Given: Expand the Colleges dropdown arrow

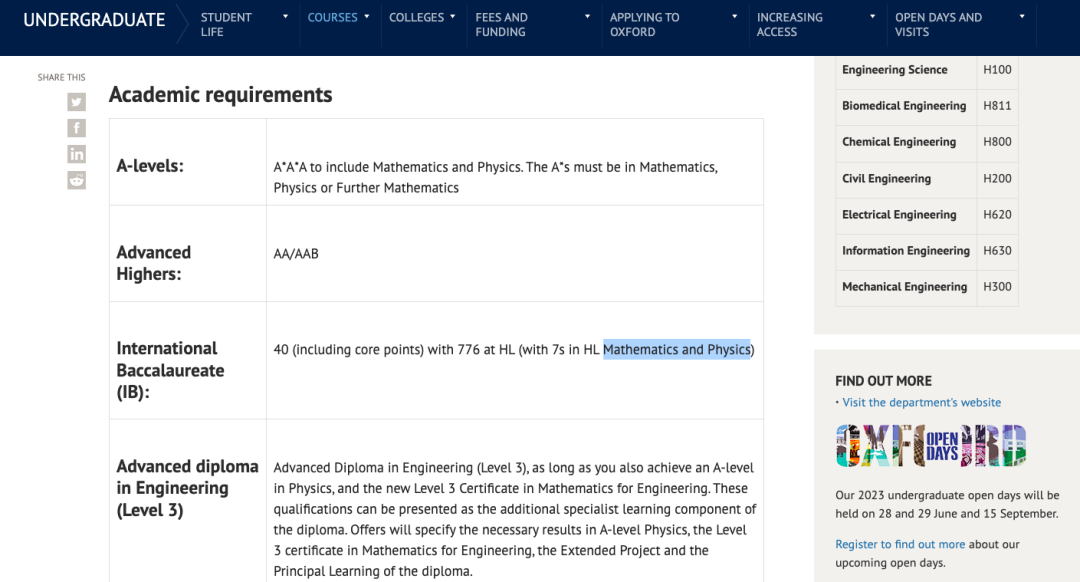Looking at the screenshot, I should point(453,17).
